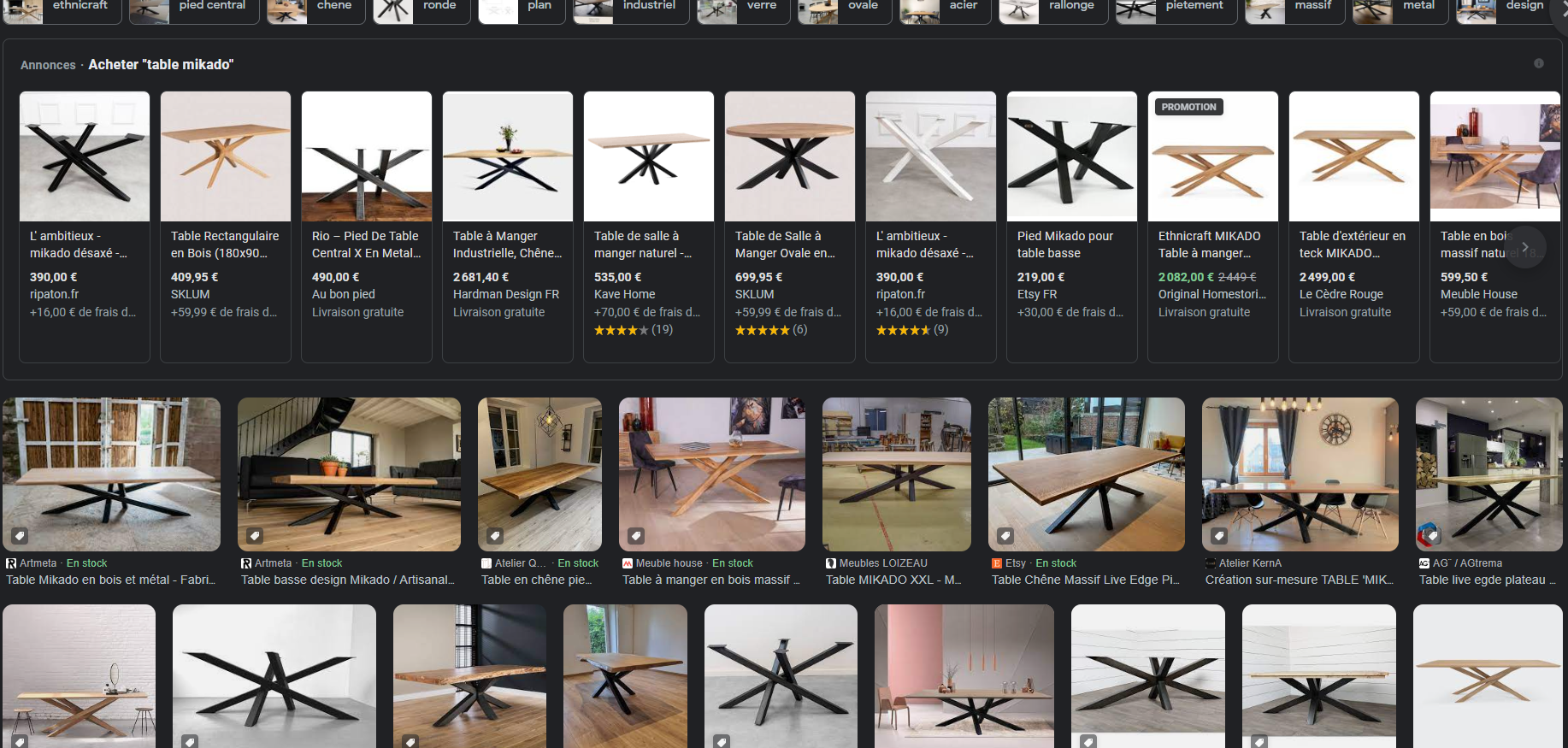Image resolution: width=1568 pixels, height=748 pixels.
Task: Select the "pied central" filter chip
Action: coord(194,7)
